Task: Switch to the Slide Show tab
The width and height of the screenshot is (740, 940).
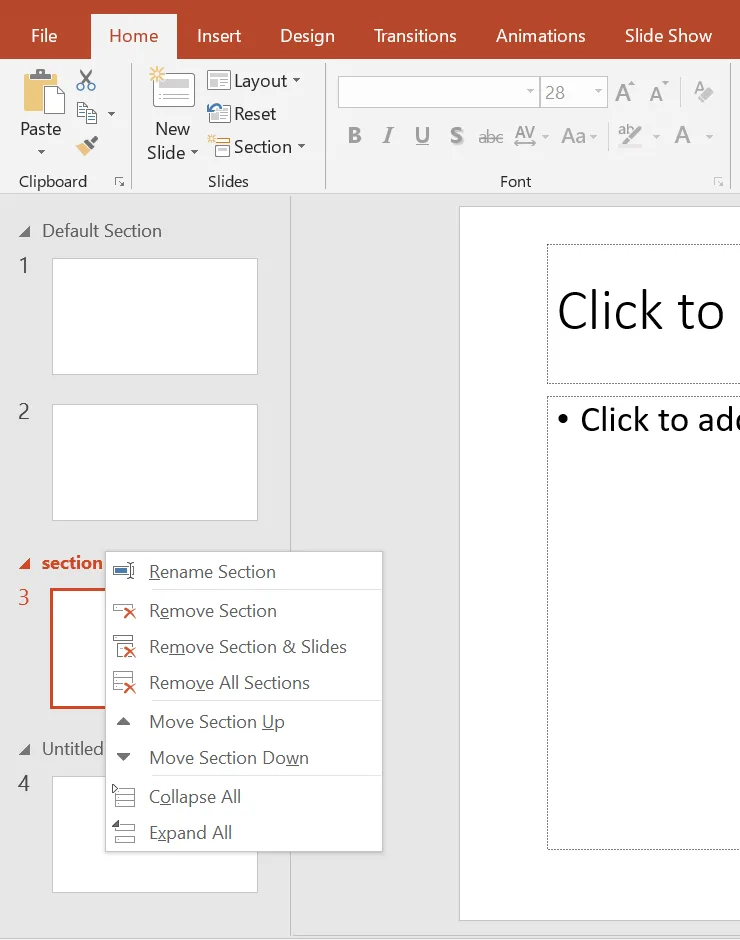Action: pos(668,36)
